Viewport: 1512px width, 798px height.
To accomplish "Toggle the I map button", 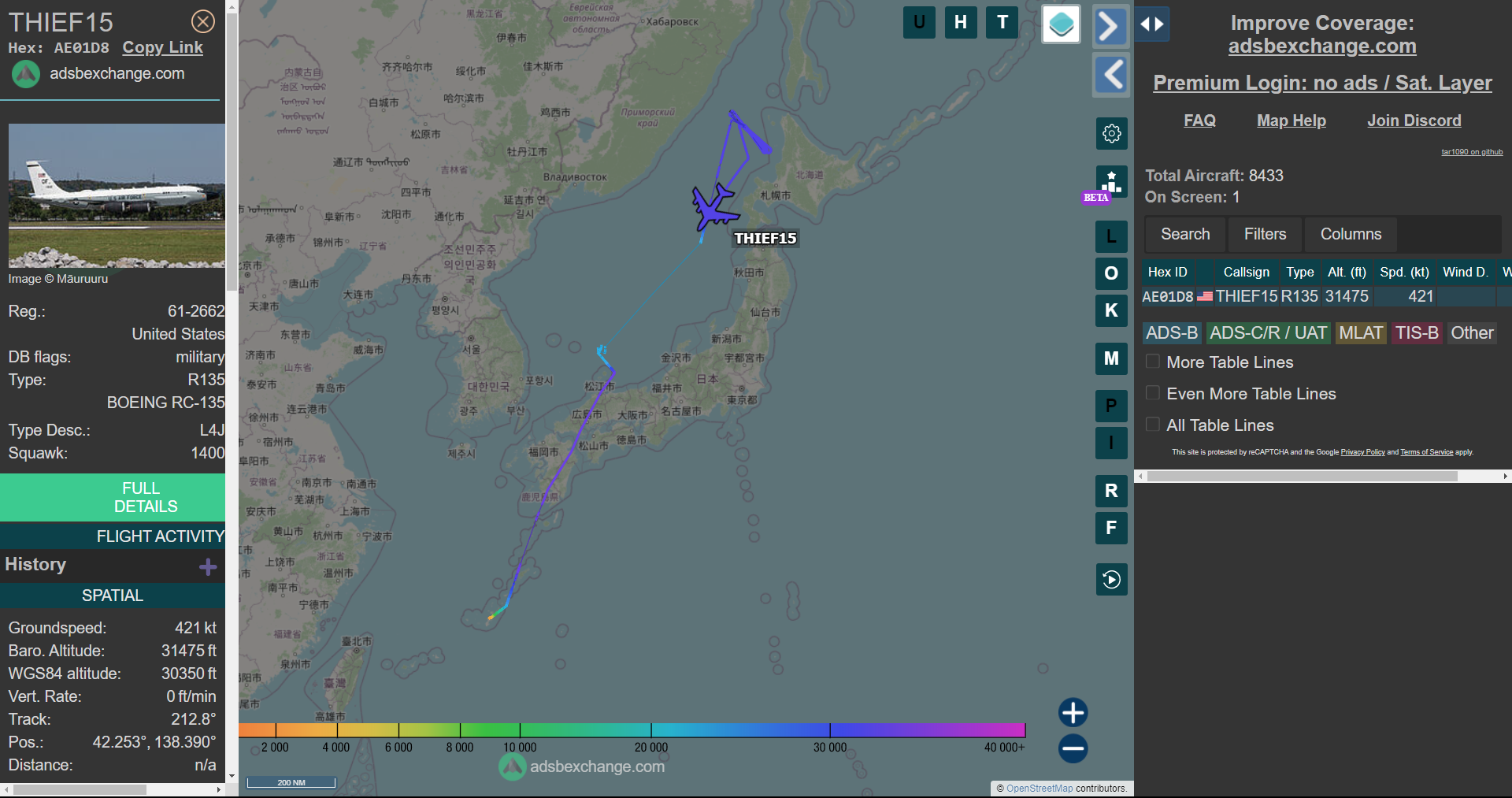I will (x=1111, y=443).
